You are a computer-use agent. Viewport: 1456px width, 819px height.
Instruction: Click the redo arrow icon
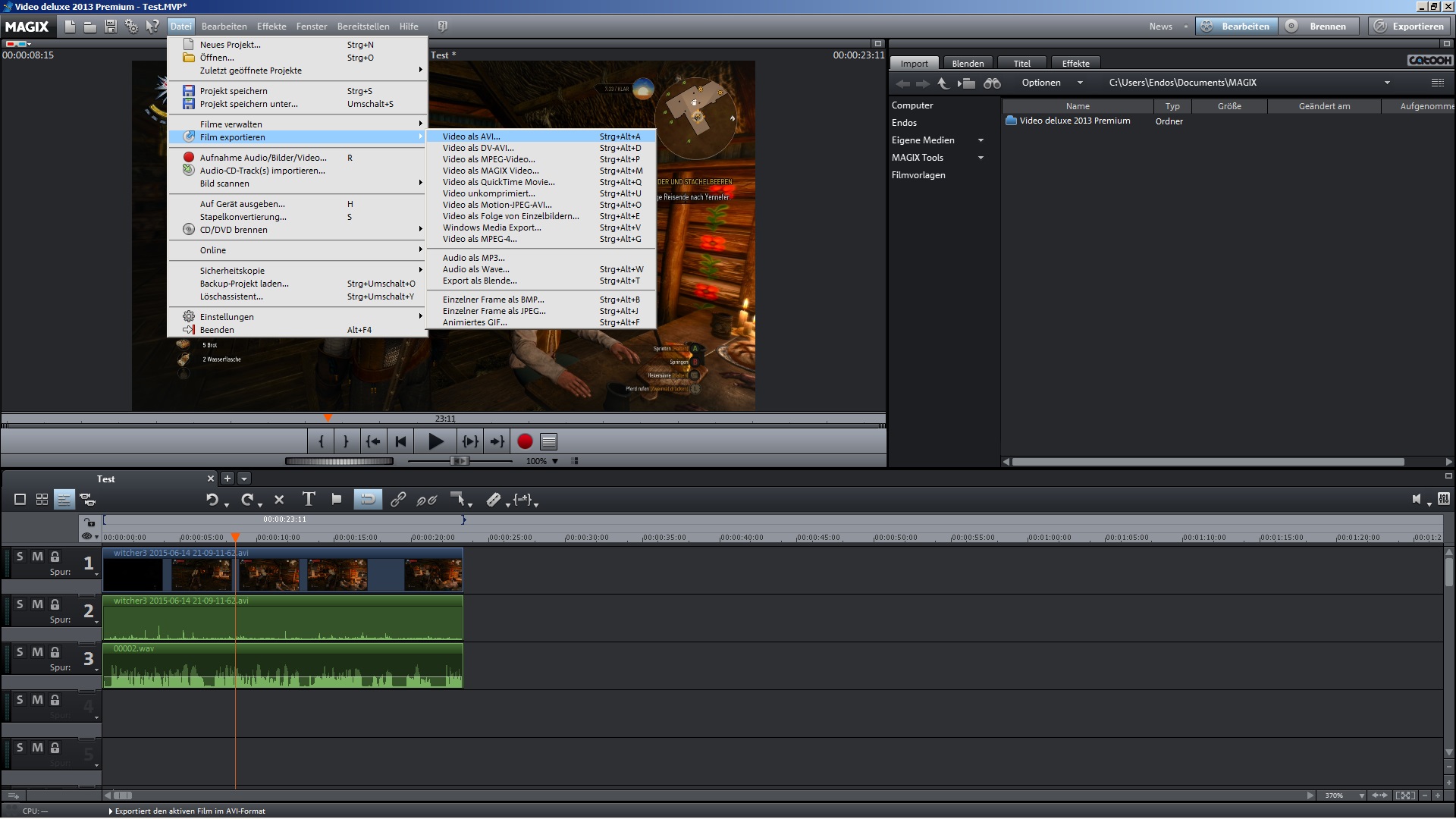point(246,500)
